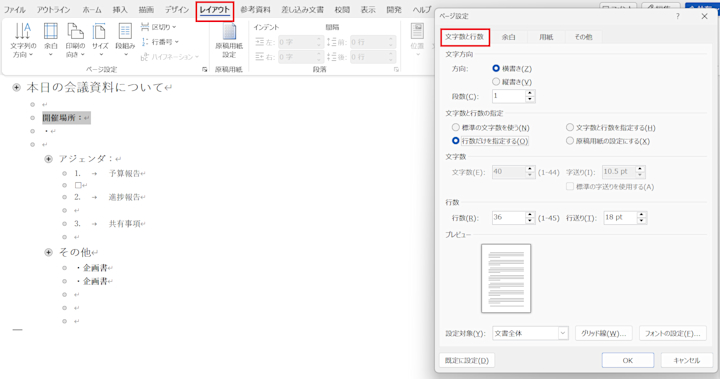The width and height of the screenshot is (720, 379).
Task: Open the 文字列の方向 text direction tool
Action: [x=23, y=40]
